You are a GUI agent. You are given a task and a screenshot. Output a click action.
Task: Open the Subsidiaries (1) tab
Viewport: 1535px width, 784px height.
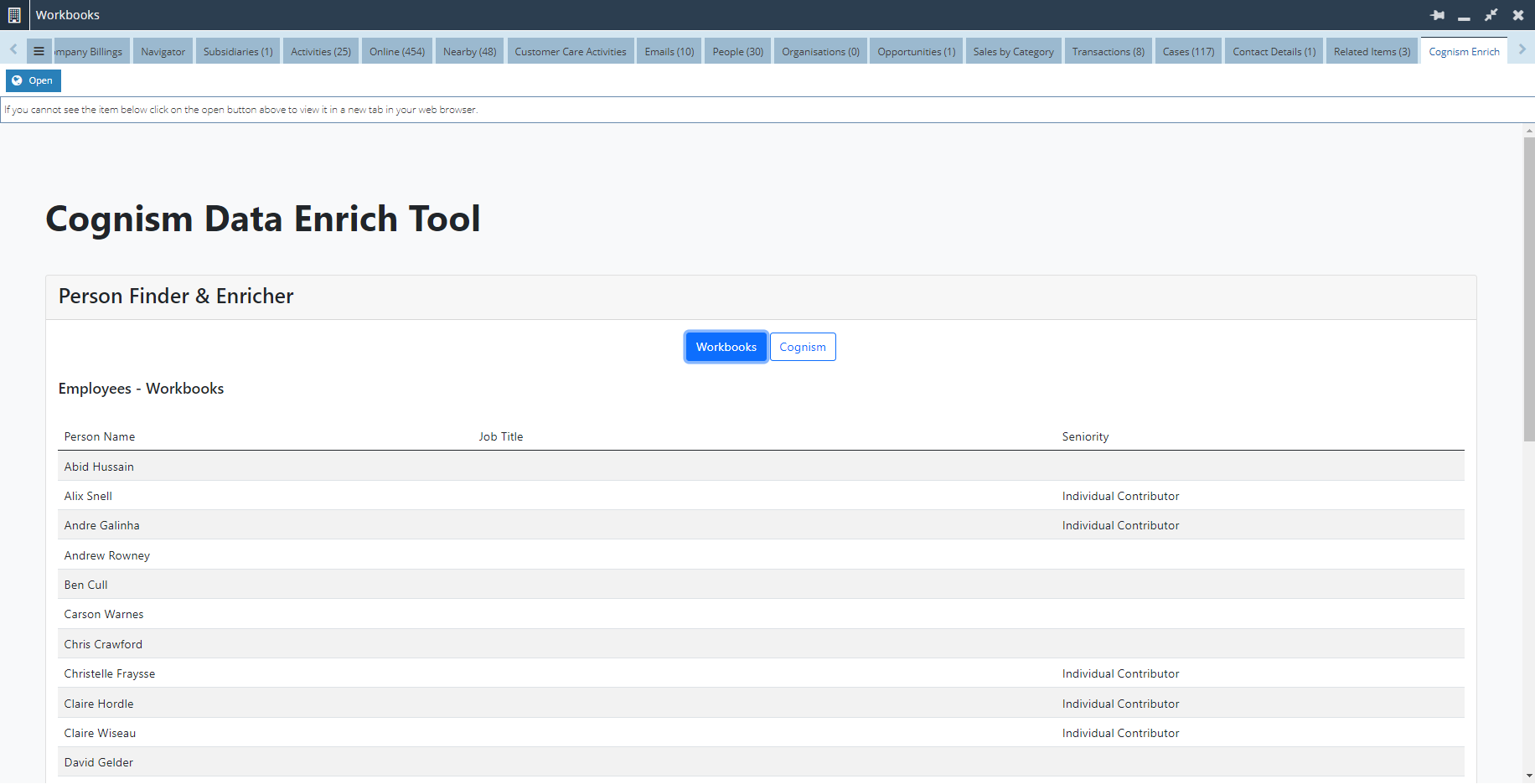click(238, 51)
